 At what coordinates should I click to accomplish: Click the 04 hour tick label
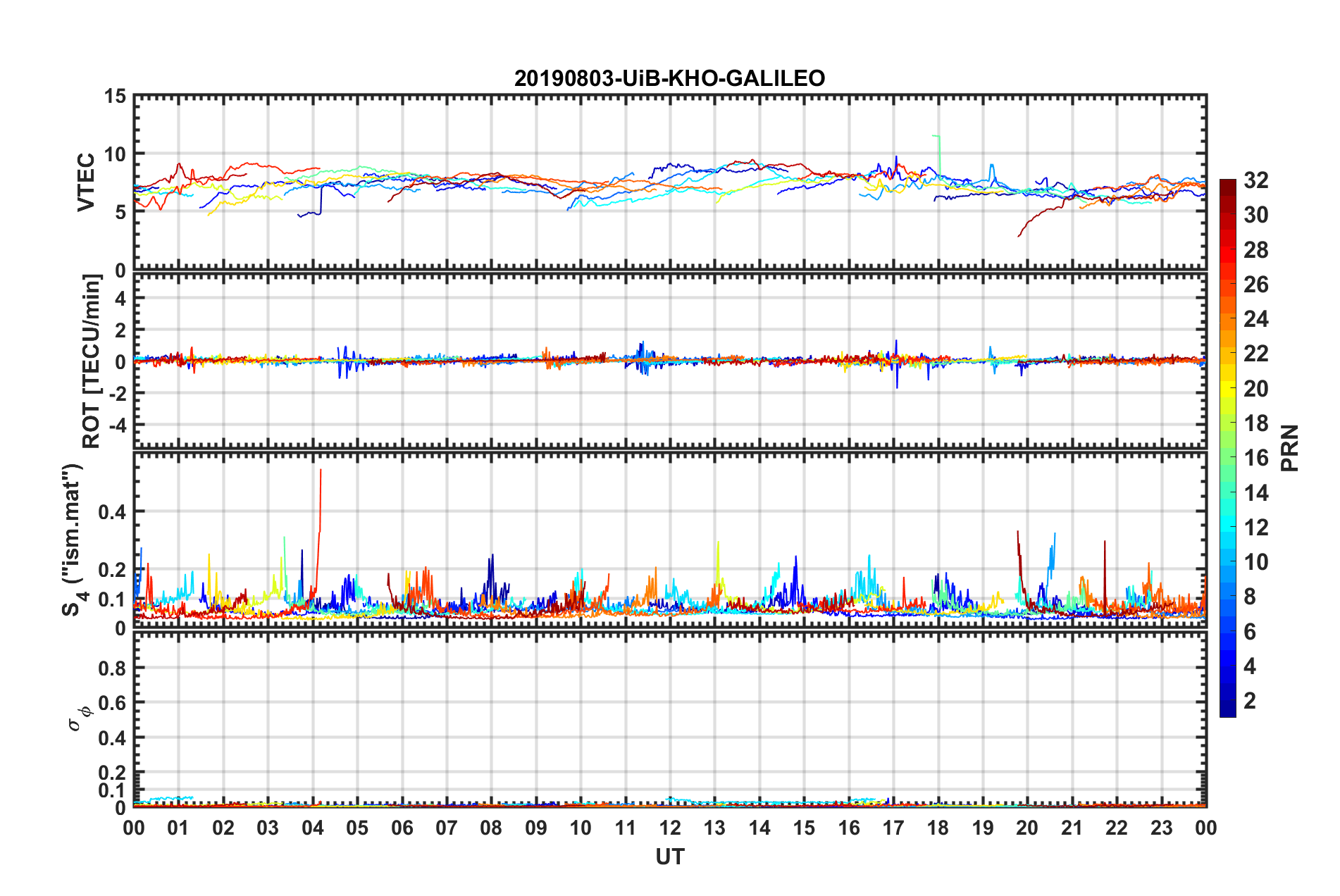coord(312,828)
